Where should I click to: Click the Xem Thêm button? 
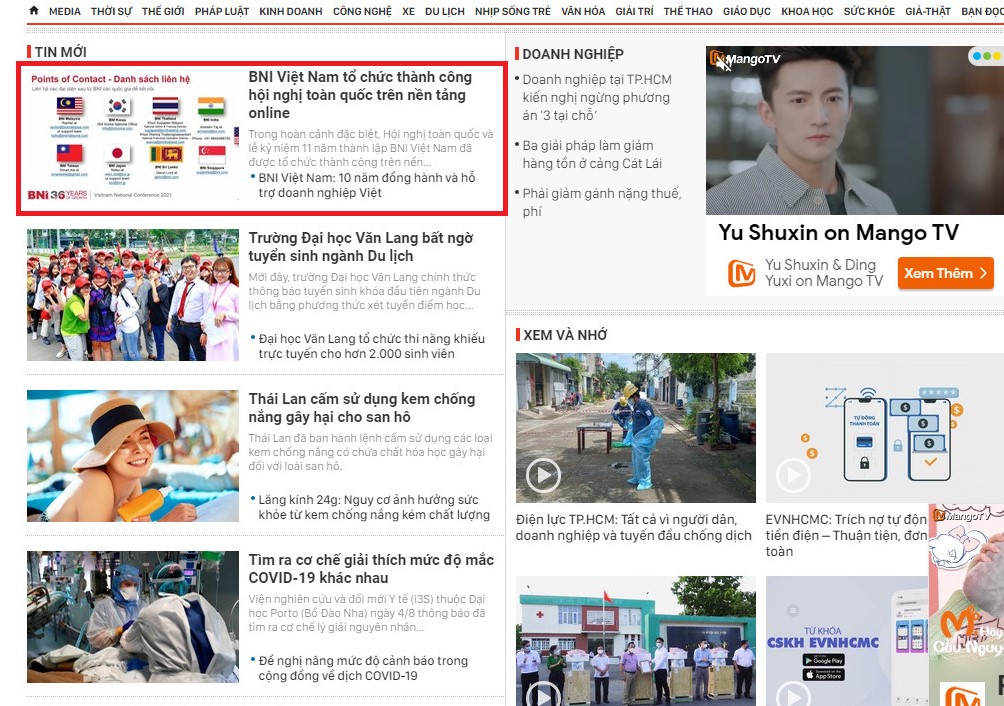tap(945, 273)
